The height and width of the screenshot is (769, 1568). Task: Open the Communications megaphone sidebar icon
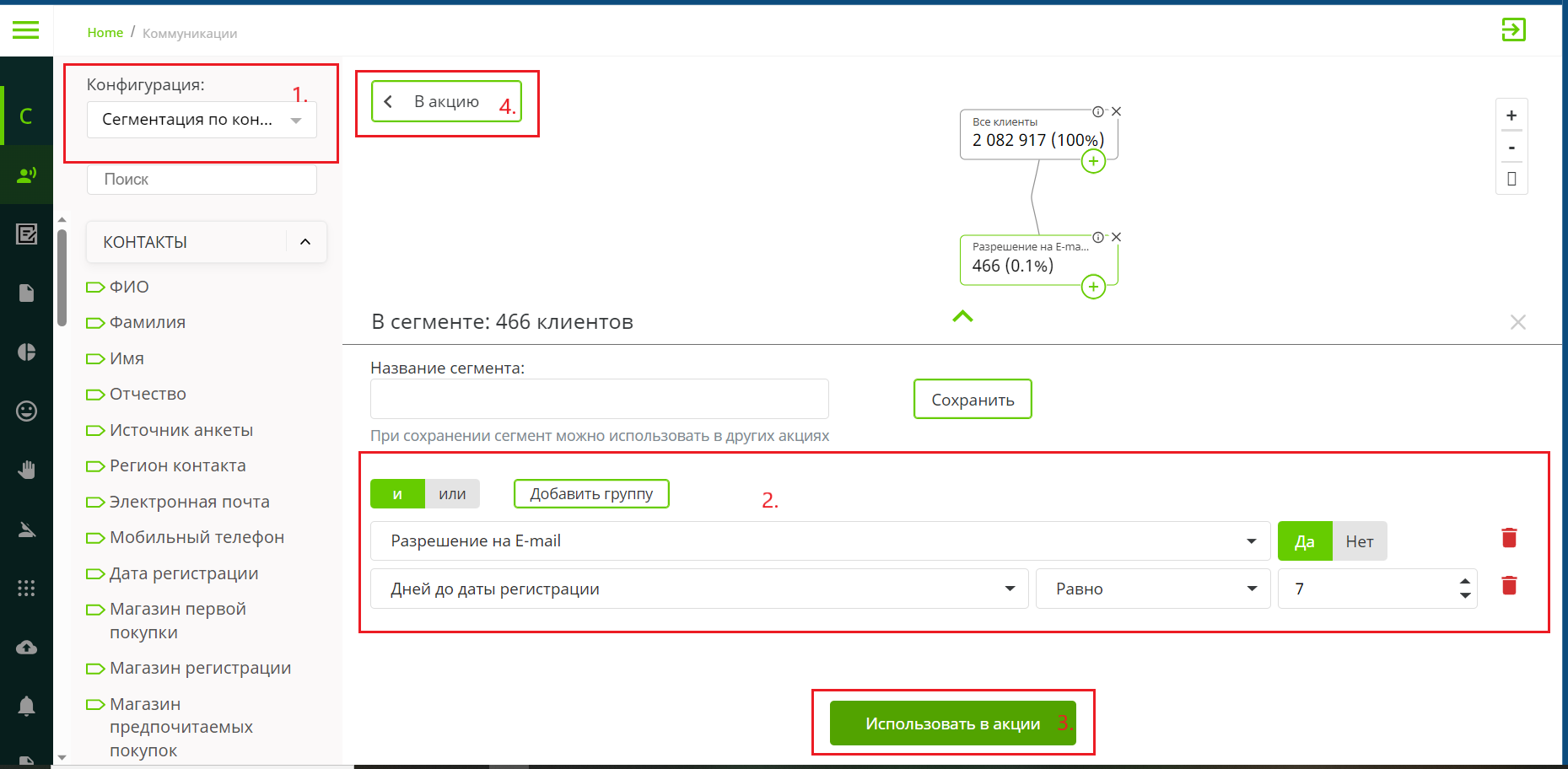tap(26, 175)
